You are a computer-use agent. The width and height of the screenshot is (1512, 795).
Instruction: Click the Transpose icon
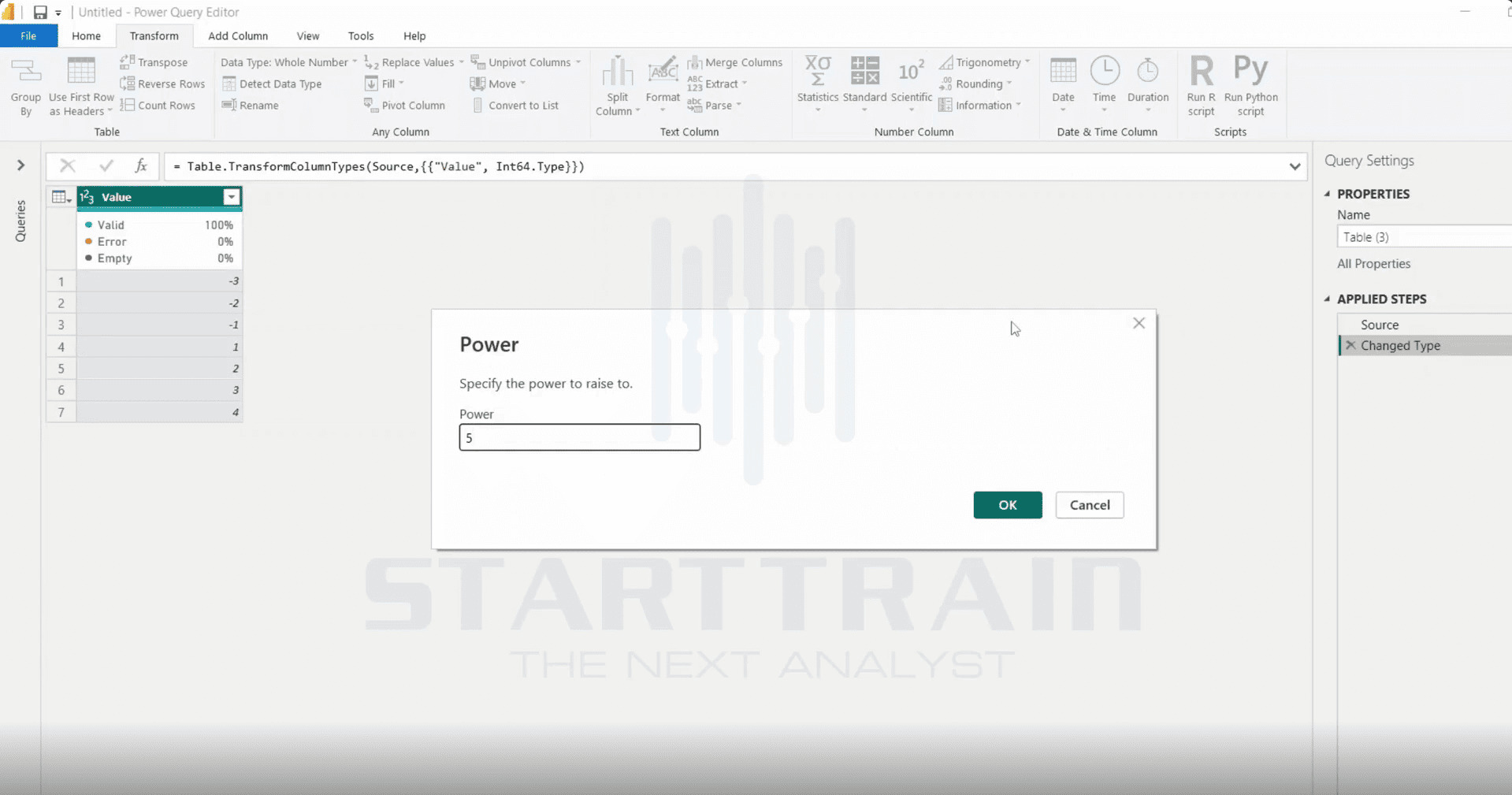(x=127, y=62)
